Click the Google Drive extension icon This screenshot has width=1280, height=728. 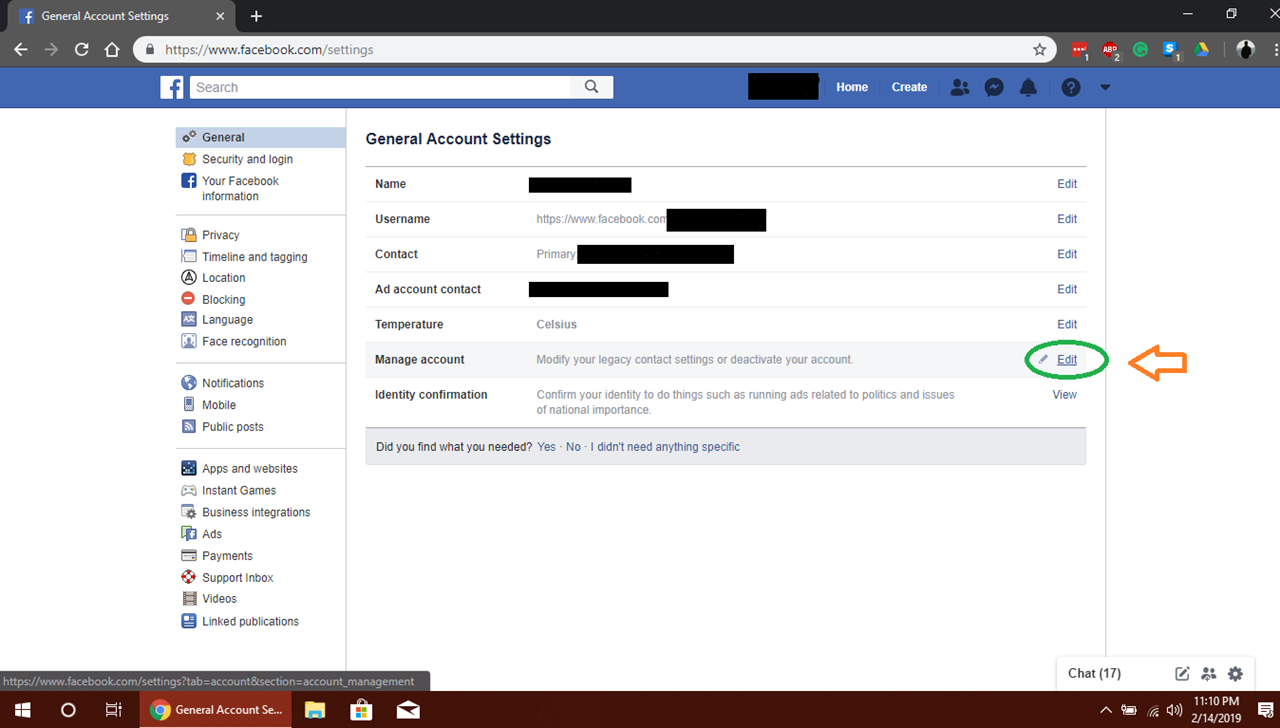pyautogui.click(x=1201, y=49)
